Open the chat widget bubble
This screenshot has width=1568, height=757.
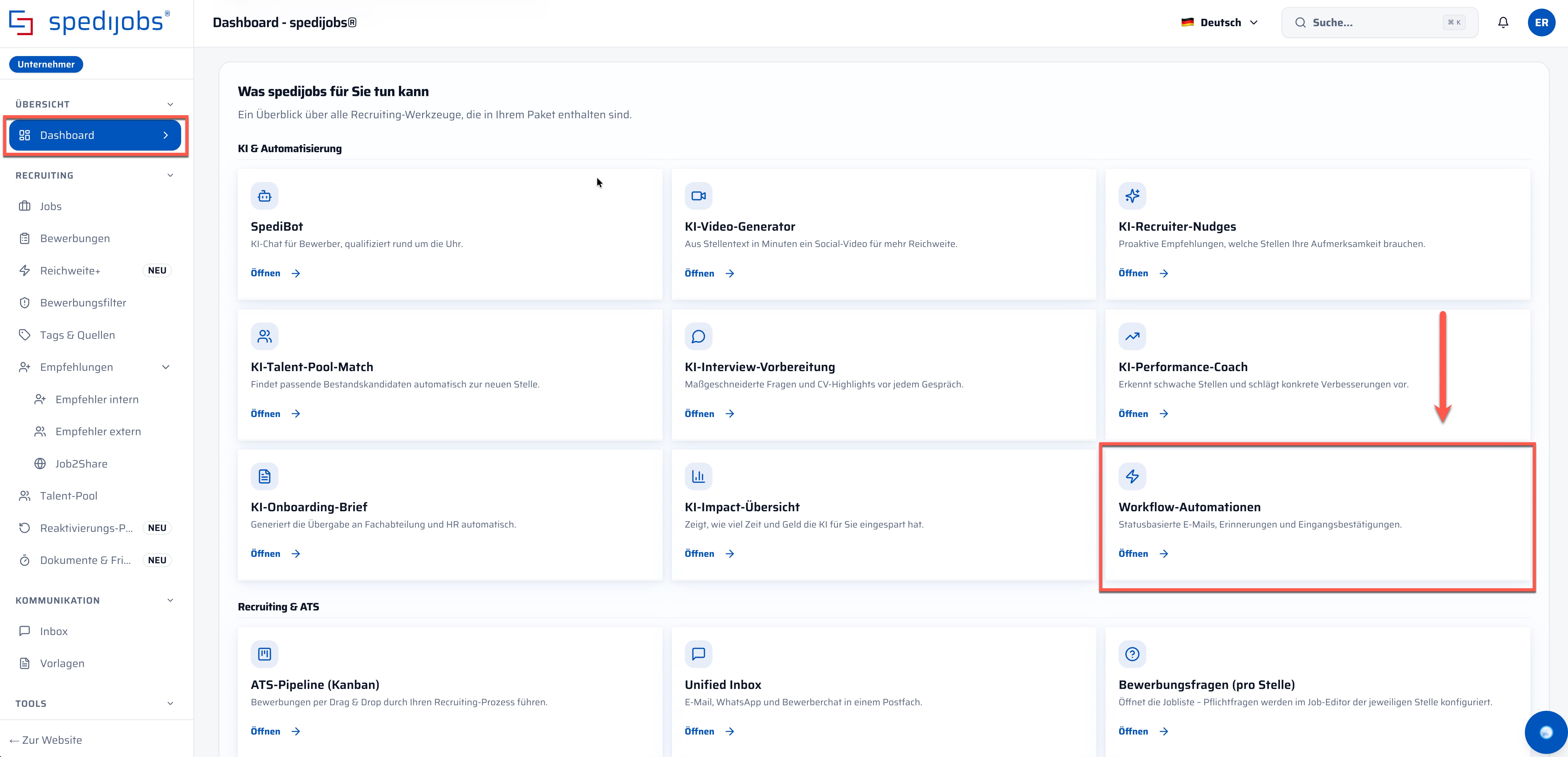coord(1546,732)
